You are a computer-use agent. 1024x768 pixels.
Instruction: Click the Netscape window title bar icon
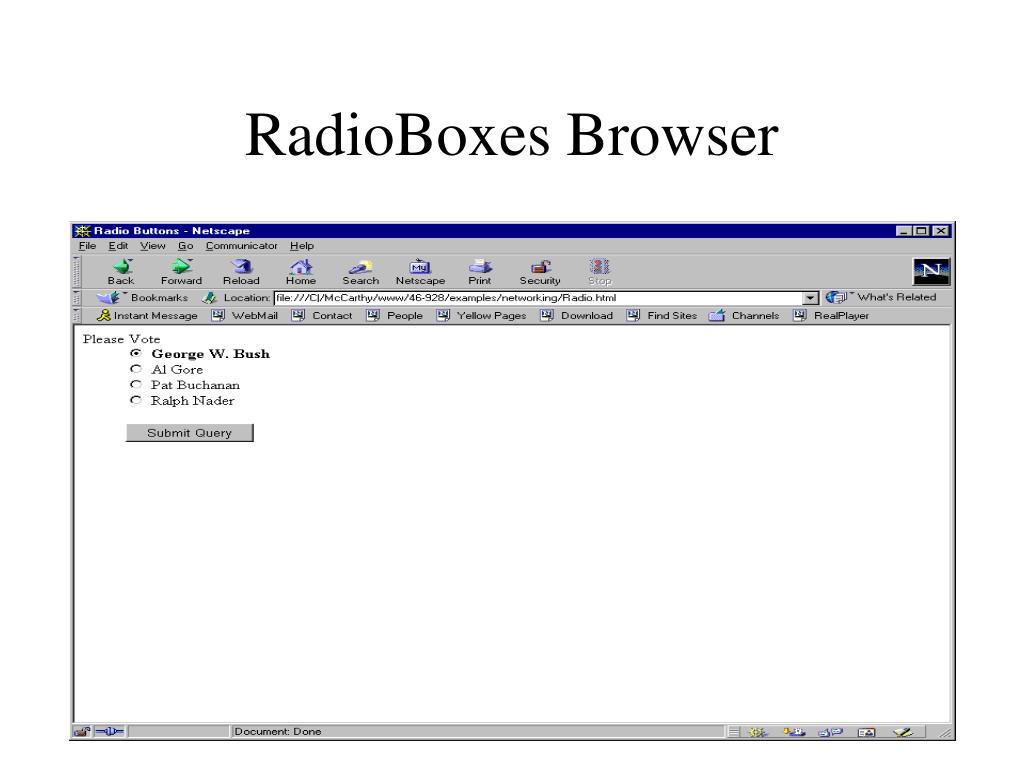coord(82,231)
